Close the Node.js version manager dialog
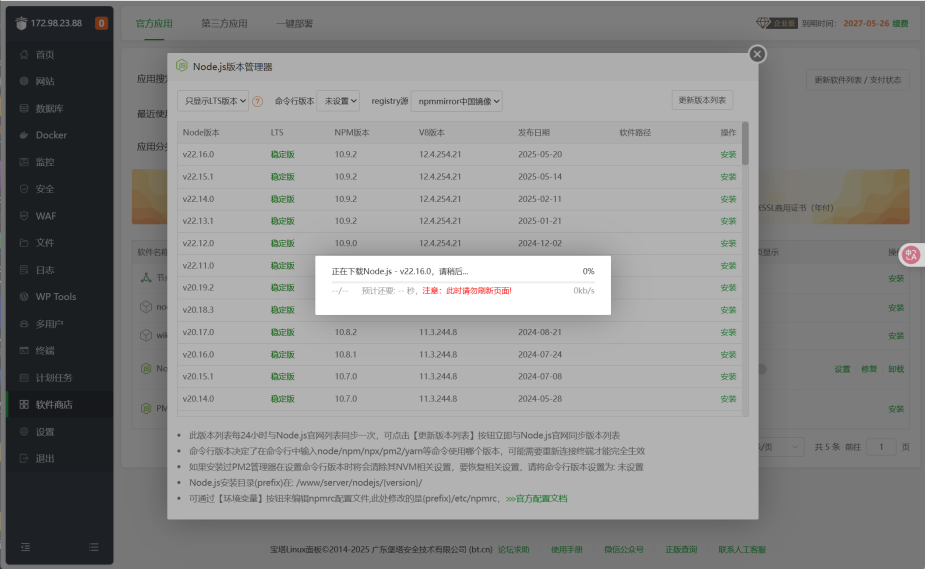The width and height of the screenshot is (925, 569). pos(757,54)
